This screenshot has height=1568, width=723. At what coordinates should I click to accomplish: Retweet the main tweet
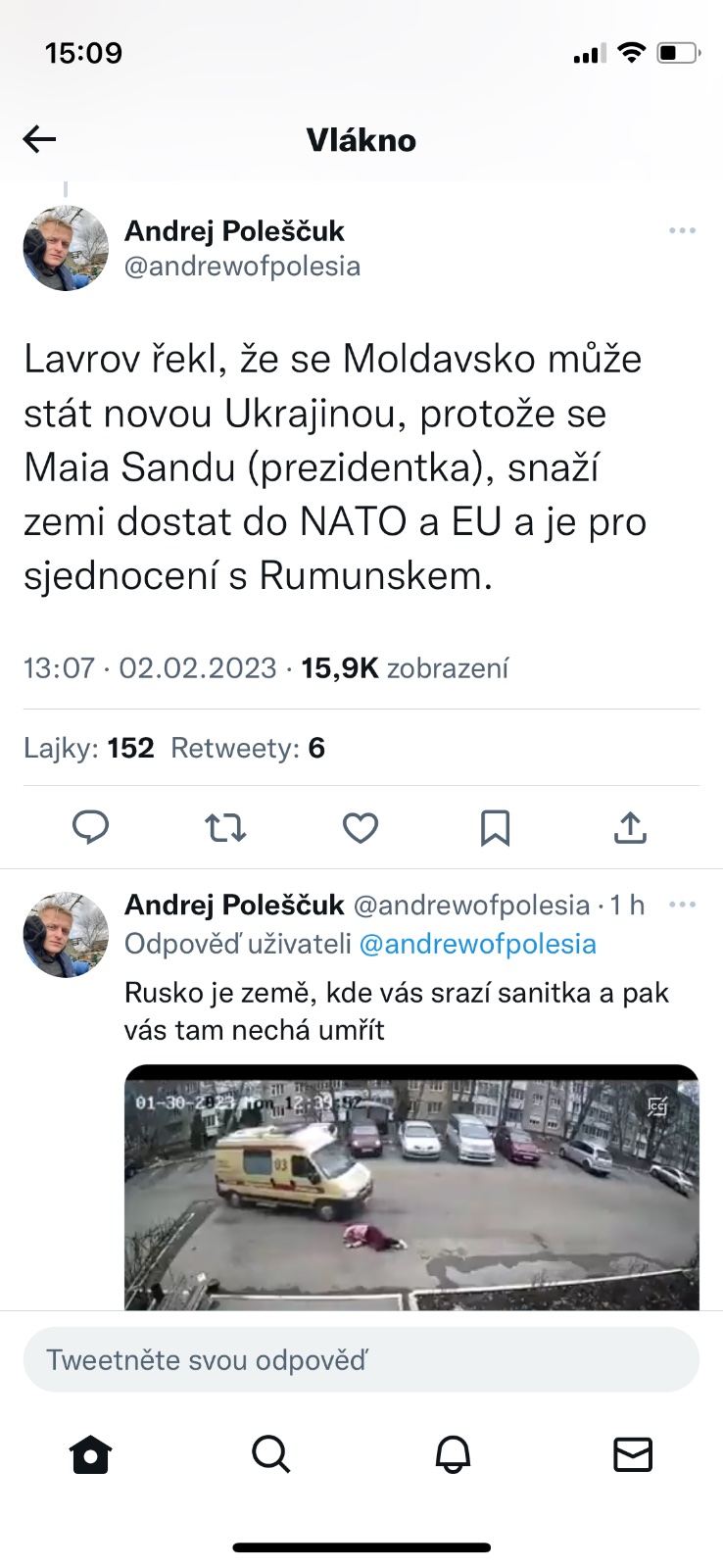pyautogui.click(x=225, y=828)
